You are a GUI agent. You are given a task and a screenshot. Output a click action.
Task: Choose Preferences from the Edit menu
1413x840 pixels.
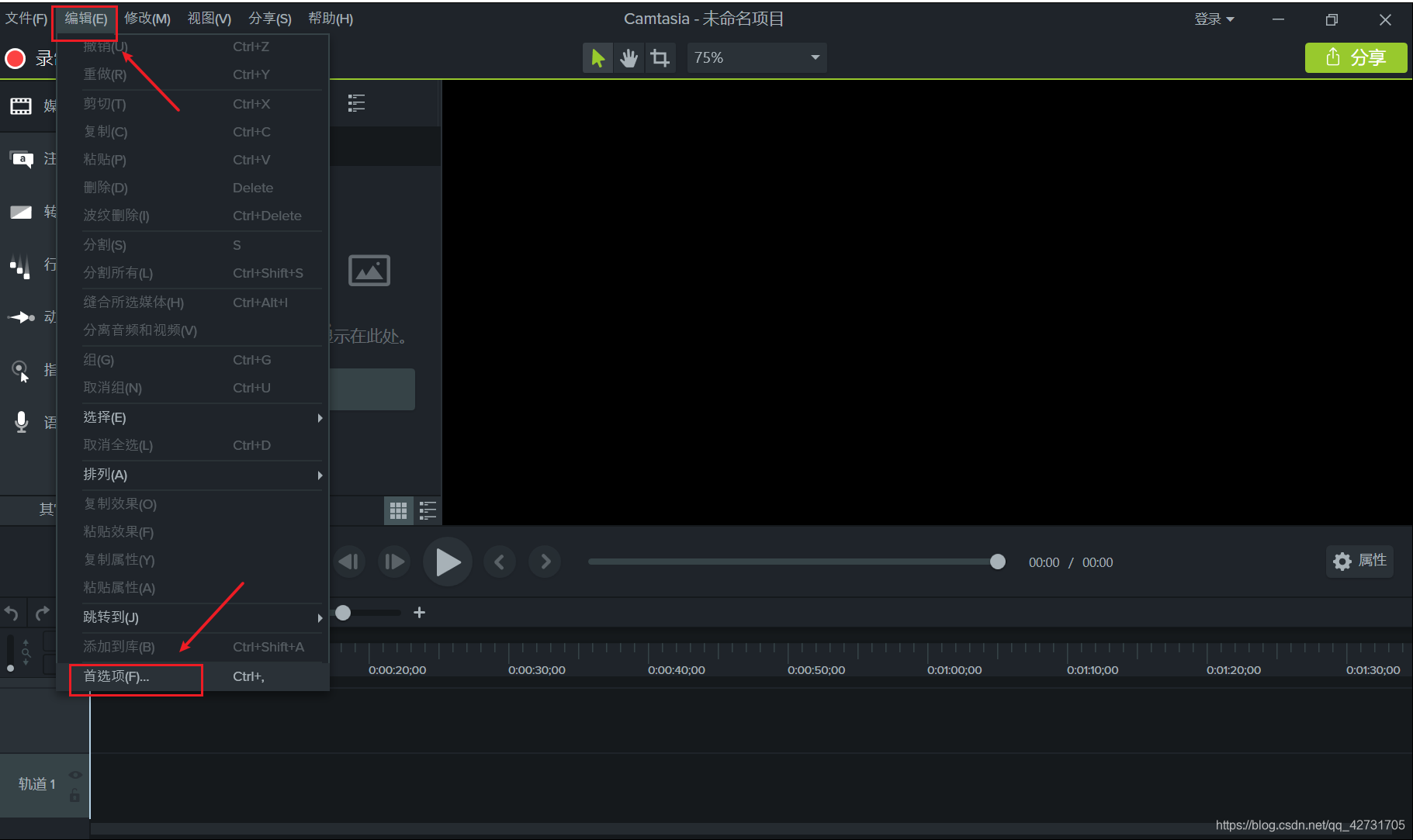193,676
